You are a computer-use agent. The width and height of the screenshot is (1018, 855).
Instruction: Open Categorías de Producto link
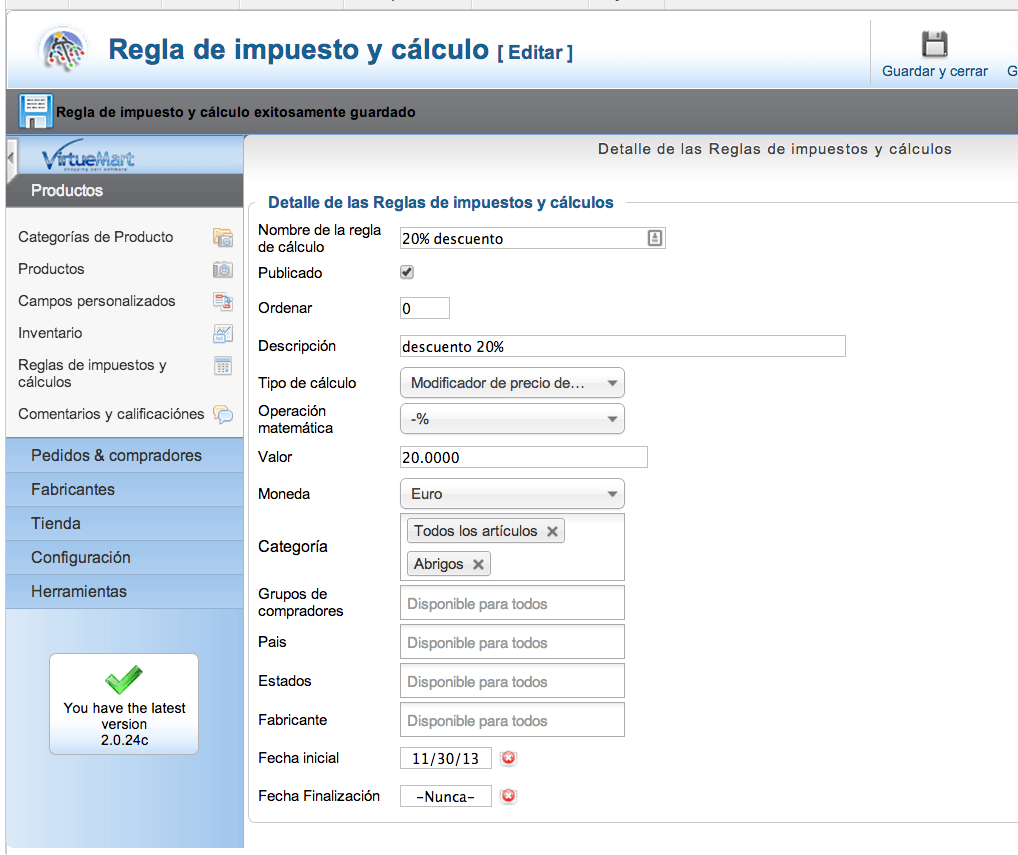click(95, 237)
